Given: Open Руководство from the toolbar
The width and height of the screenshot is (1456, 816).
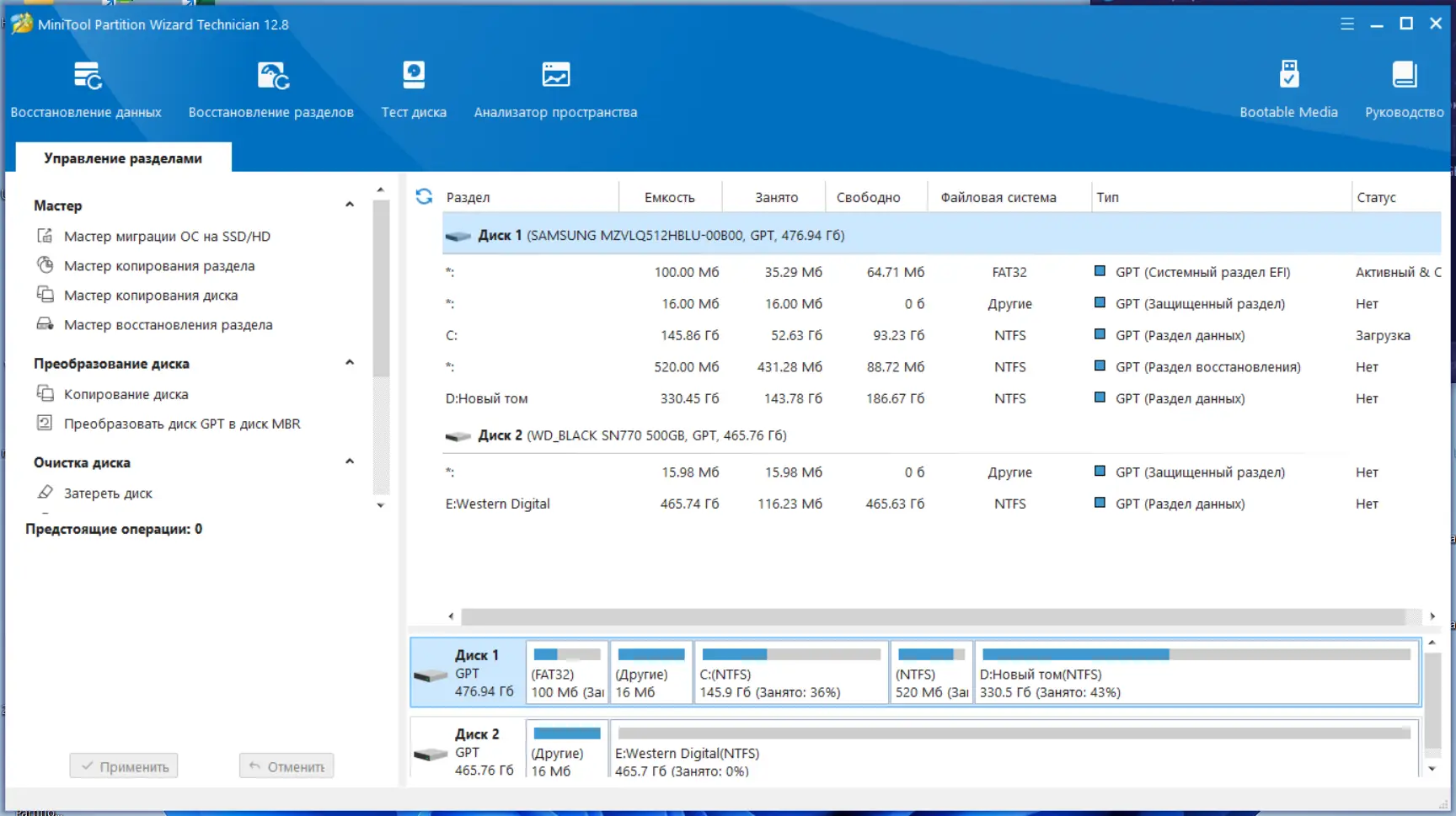Looking at the screenshot, I should tap(1404, 88).
